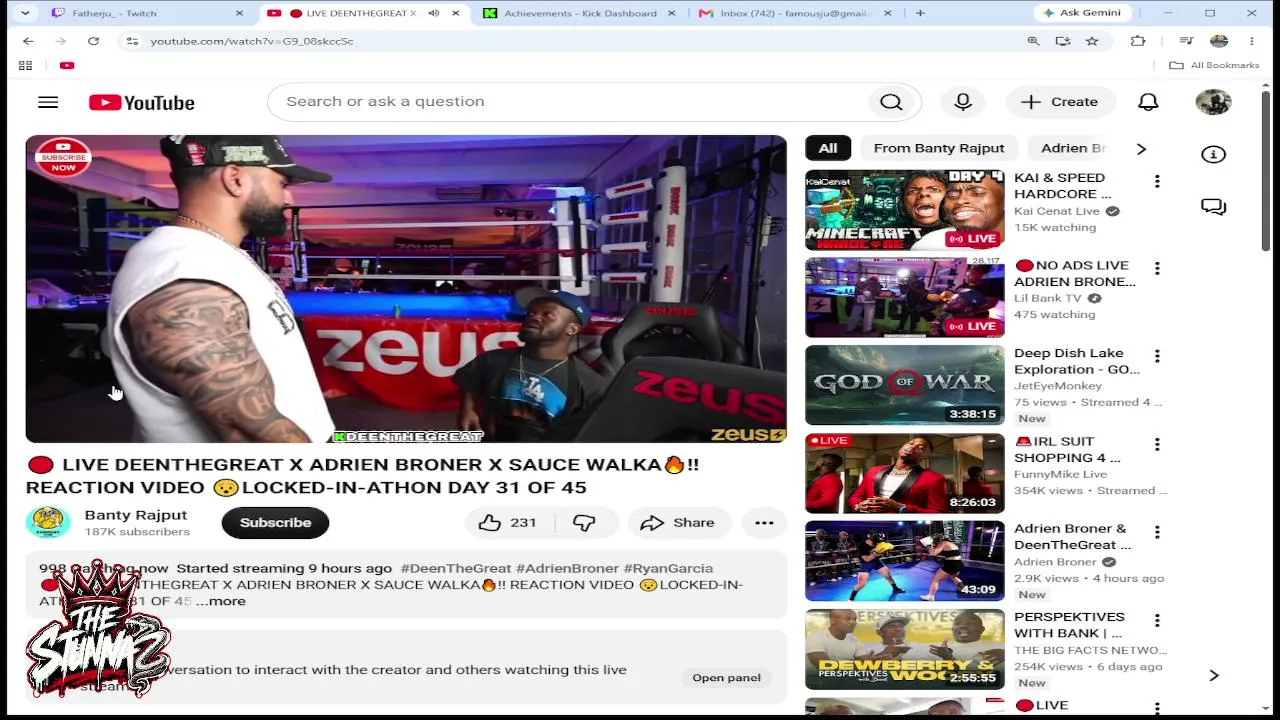
Task: Open the notifications bell
Action: coord(1148,102)
